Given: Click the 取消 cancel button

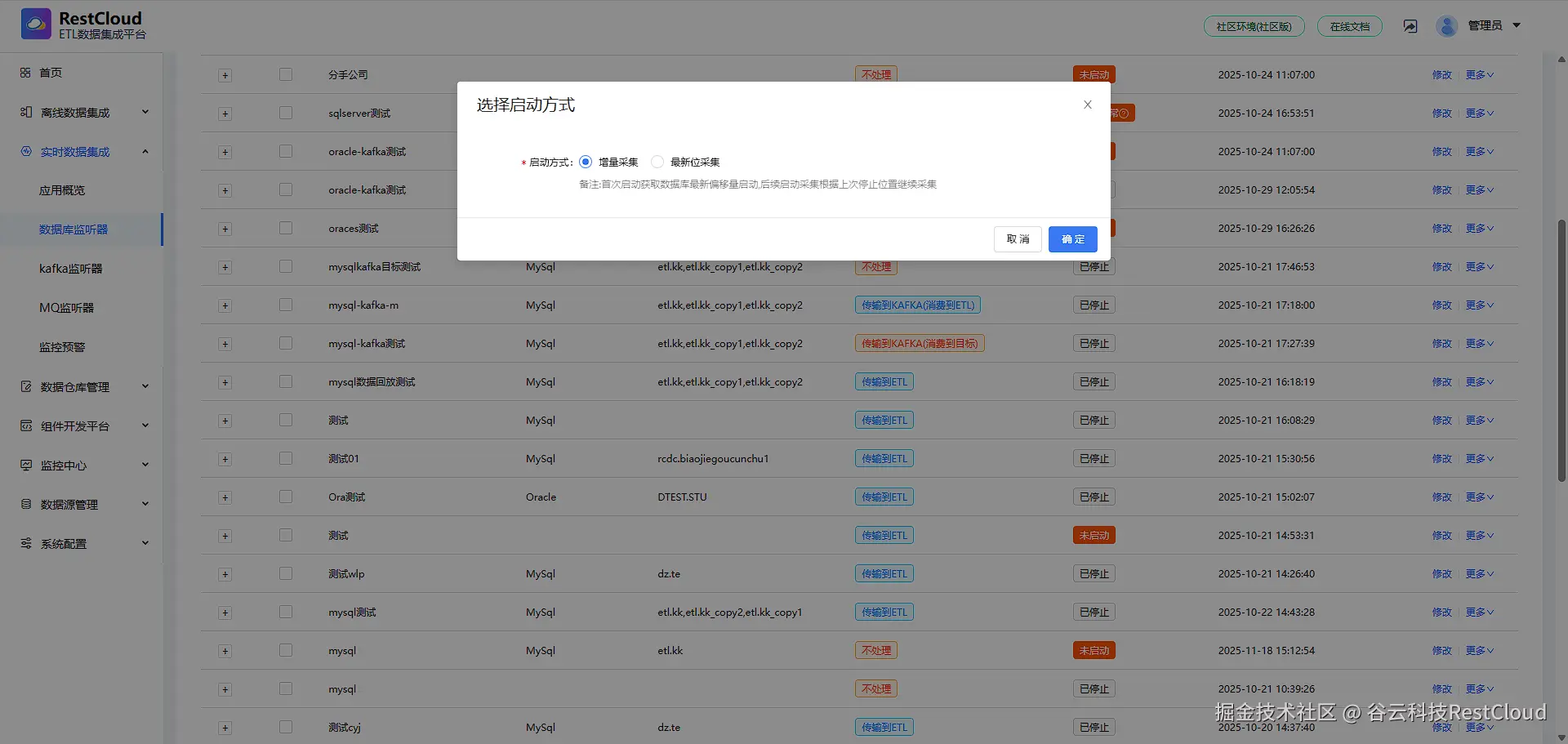Looking at the screenshot, I should [1017, 239].
